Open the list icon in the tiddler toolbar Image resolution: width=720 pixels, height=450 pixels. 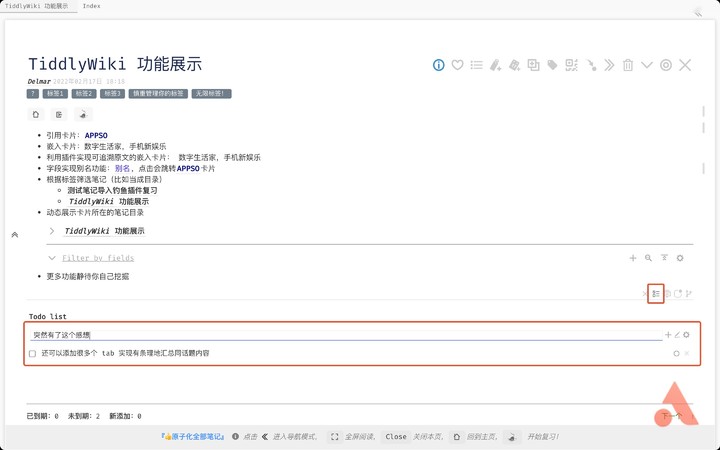click(476, 65)
